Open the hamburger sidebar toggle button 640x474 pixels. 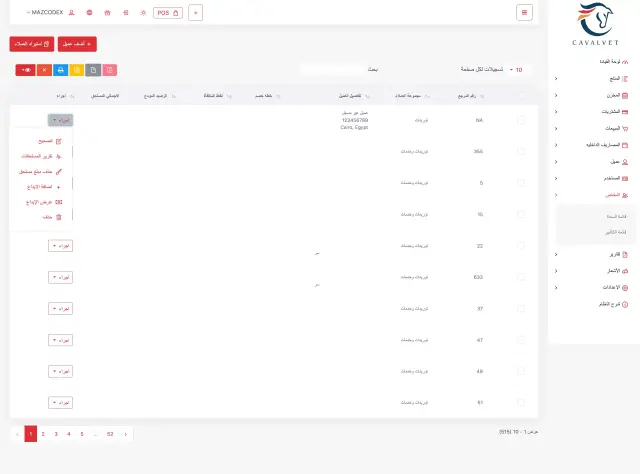(524, 13)
